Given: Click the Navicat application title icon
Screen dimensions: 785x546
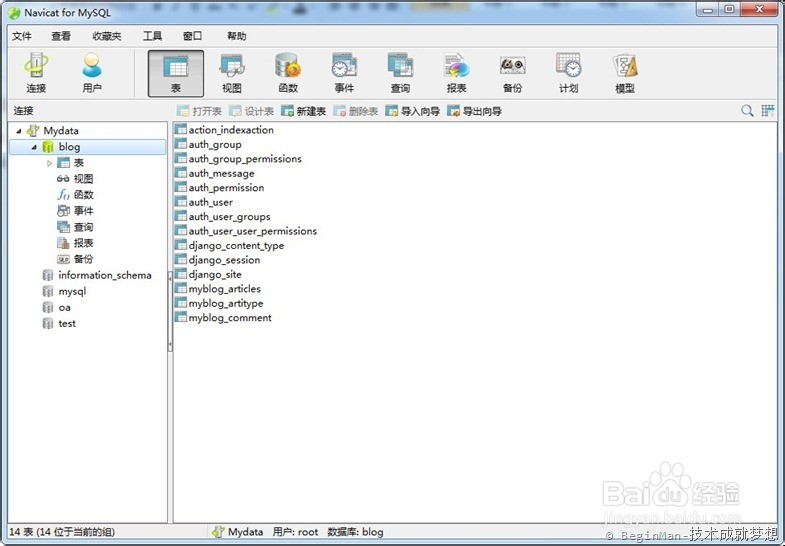Looking at the screenshot, I should pyautogui.click(x=14, y=13).
